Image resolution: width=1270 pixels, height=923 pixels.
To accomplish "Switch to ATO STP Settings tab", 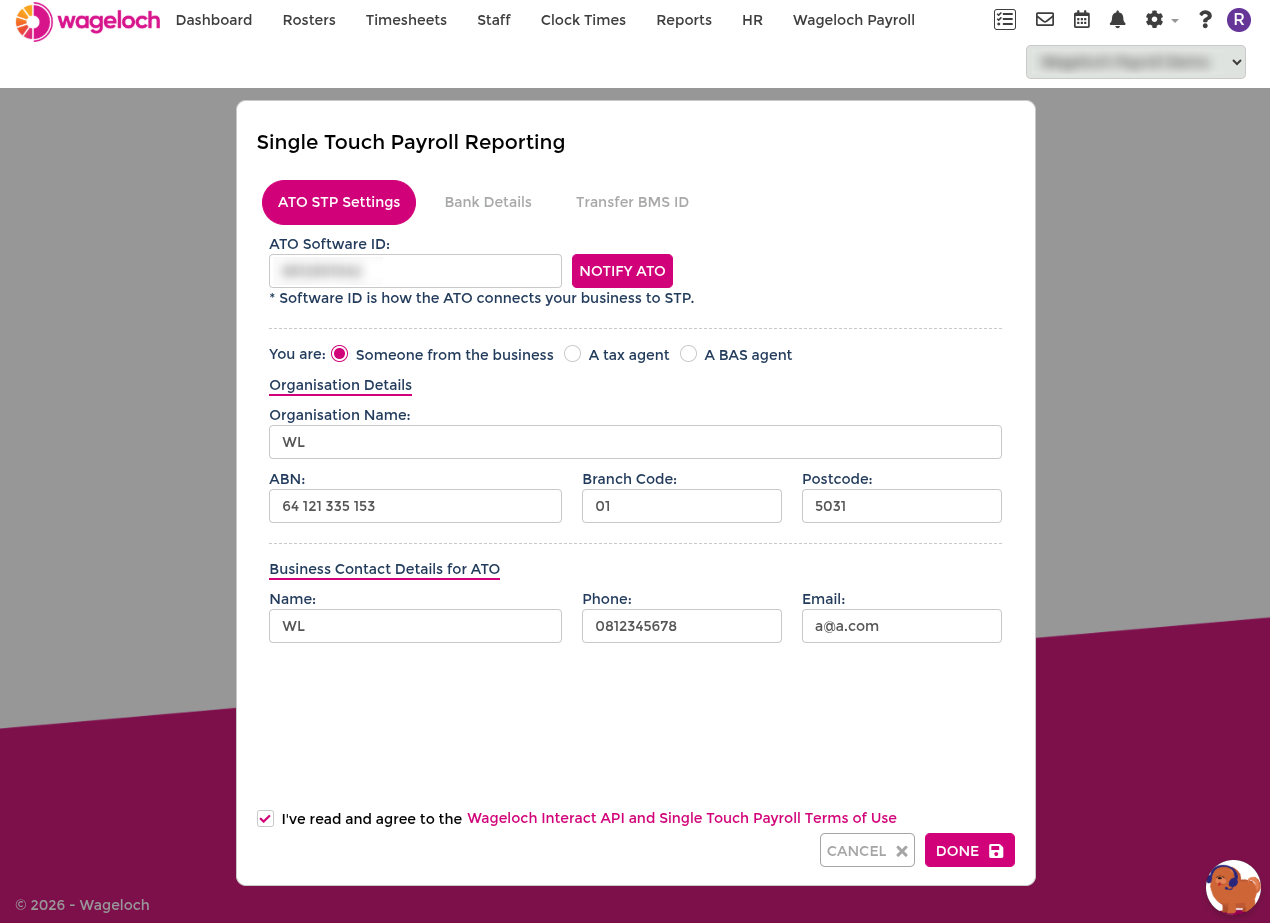I will (x=339, y=202).
